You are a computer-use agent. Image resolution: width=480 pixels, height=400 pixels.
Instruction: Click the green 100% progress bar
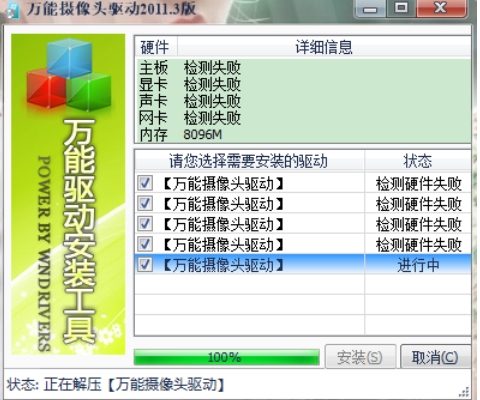point(227,357)
